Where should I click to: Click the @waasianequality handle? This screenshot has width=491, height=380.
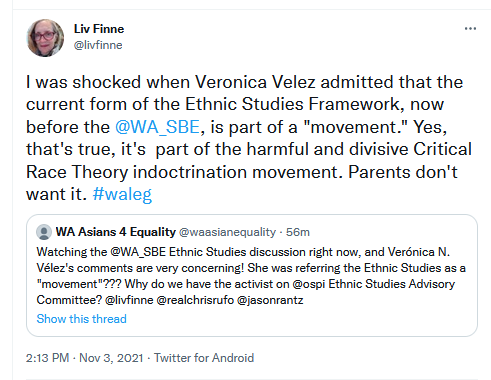[x=228, y=232]
